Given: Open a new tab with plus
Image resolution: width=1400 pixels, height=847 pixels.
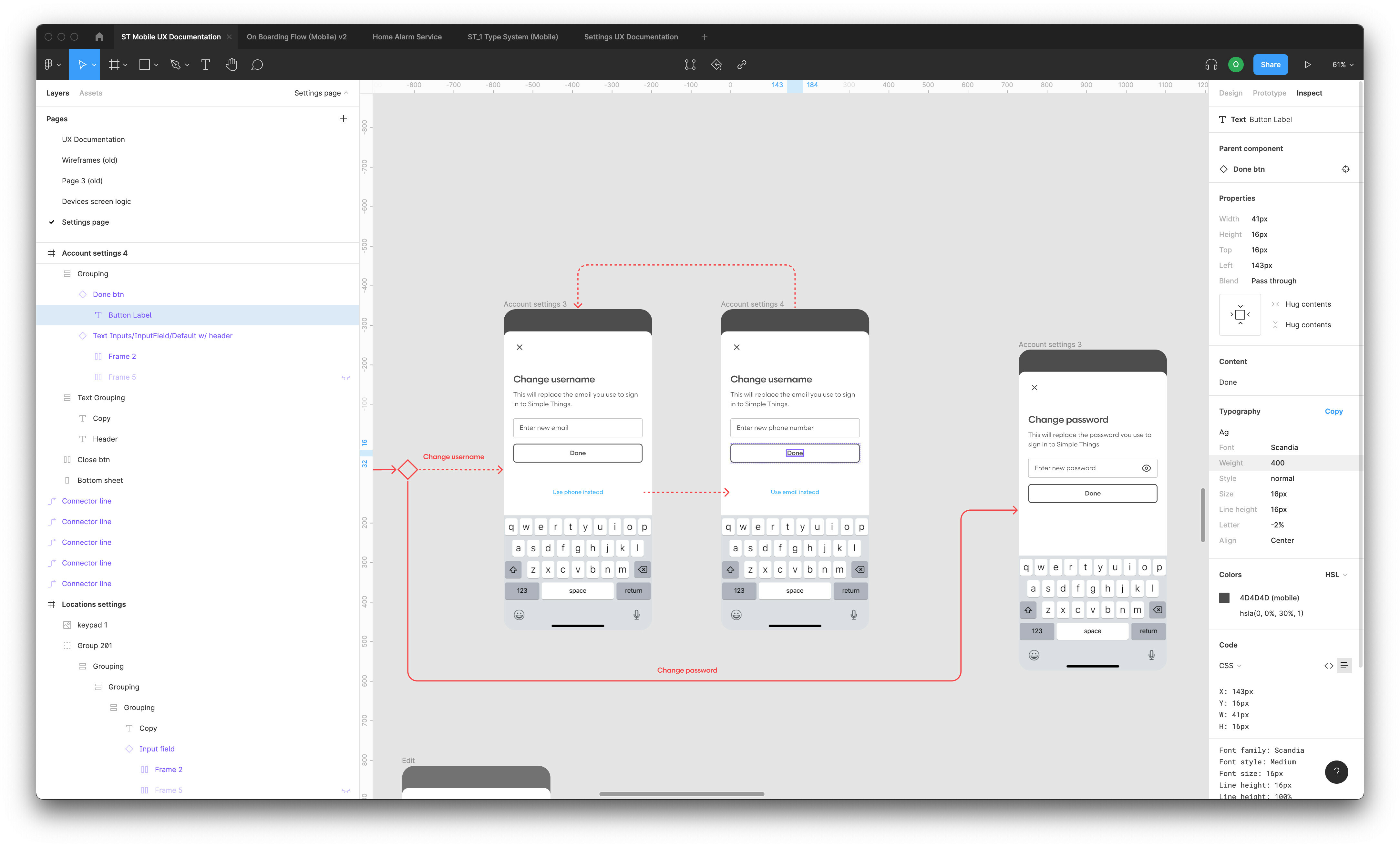Looking at the screenshot, I should (x=705, y=37).
